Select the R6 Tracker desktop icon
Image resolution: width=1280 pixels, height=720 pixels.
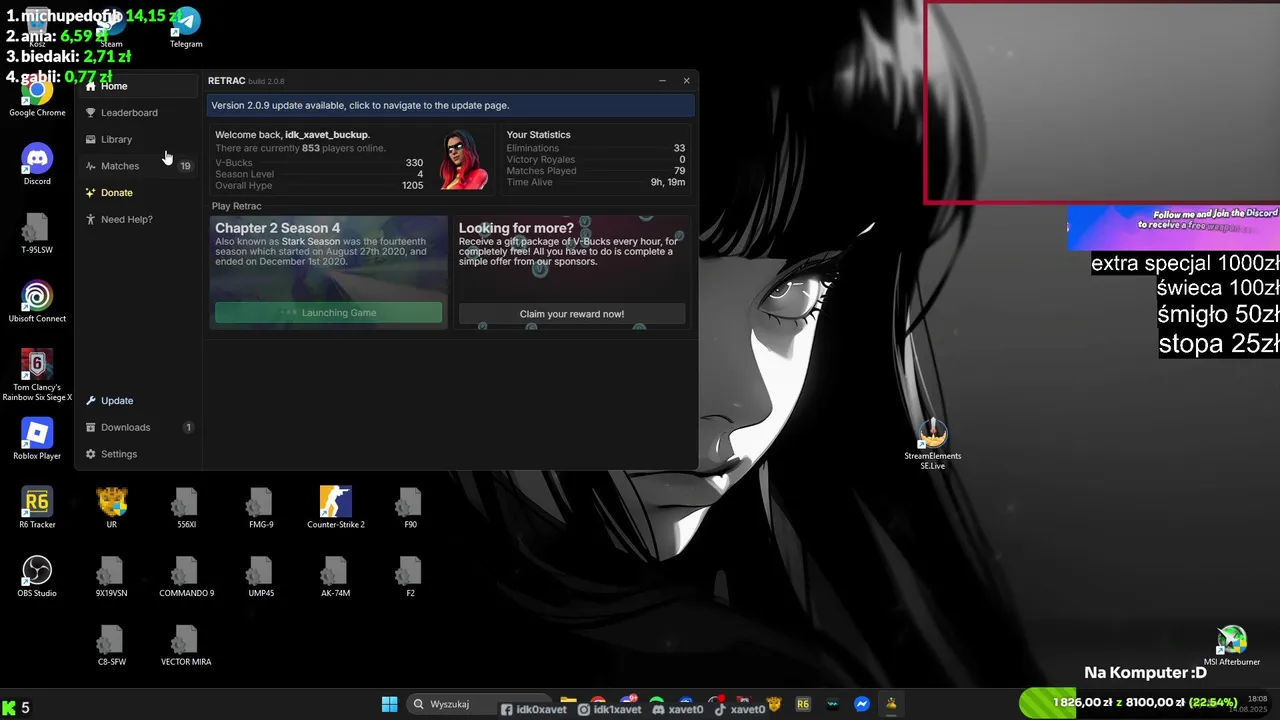pos(37,508)
